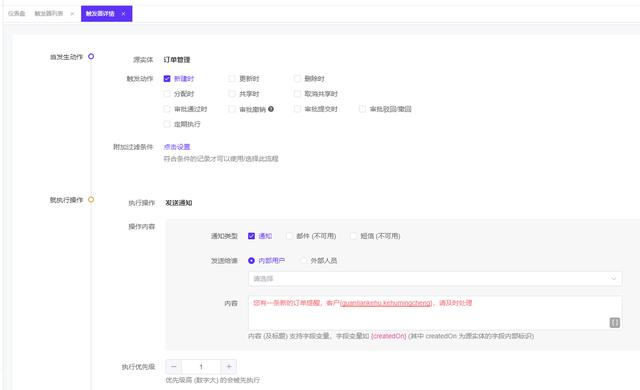Close the 触发器列表 tab
This screenshot has width=640, height=390.
[72, 14]
